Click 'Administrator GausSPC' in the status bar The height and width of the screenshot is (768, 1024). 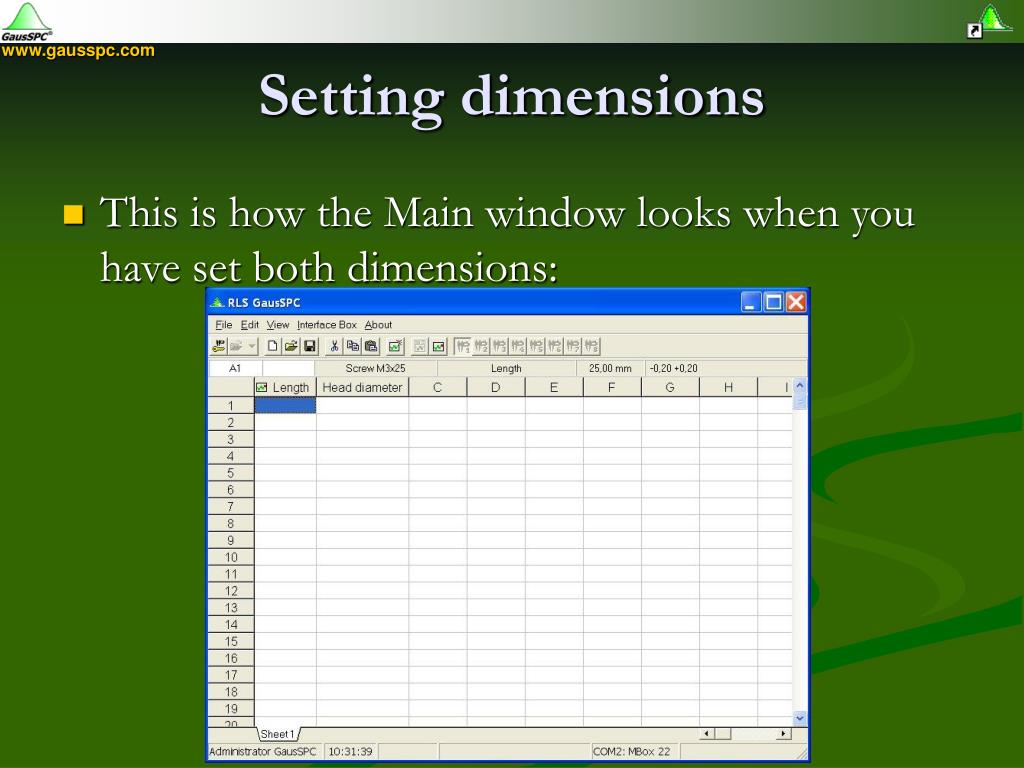tap(263, 752)
